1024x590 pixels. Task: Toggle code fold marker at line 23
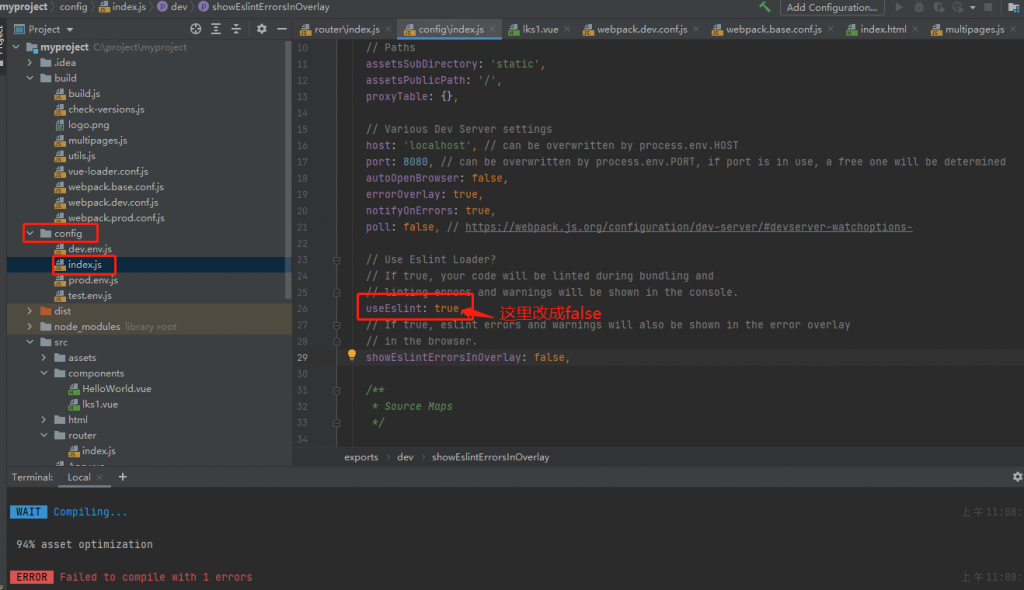[336, 260]
